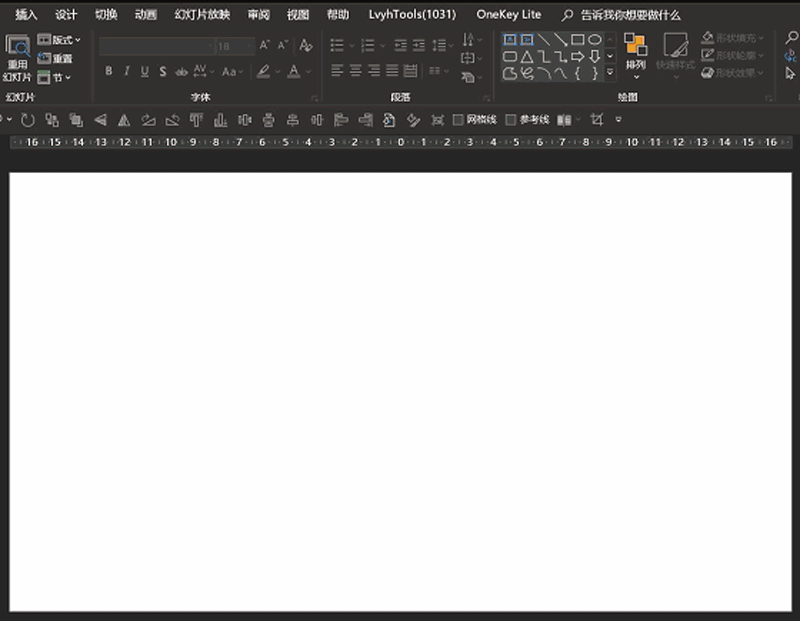
Task: Select the text box shape in the gallery
Action: (x=510, y=40)
